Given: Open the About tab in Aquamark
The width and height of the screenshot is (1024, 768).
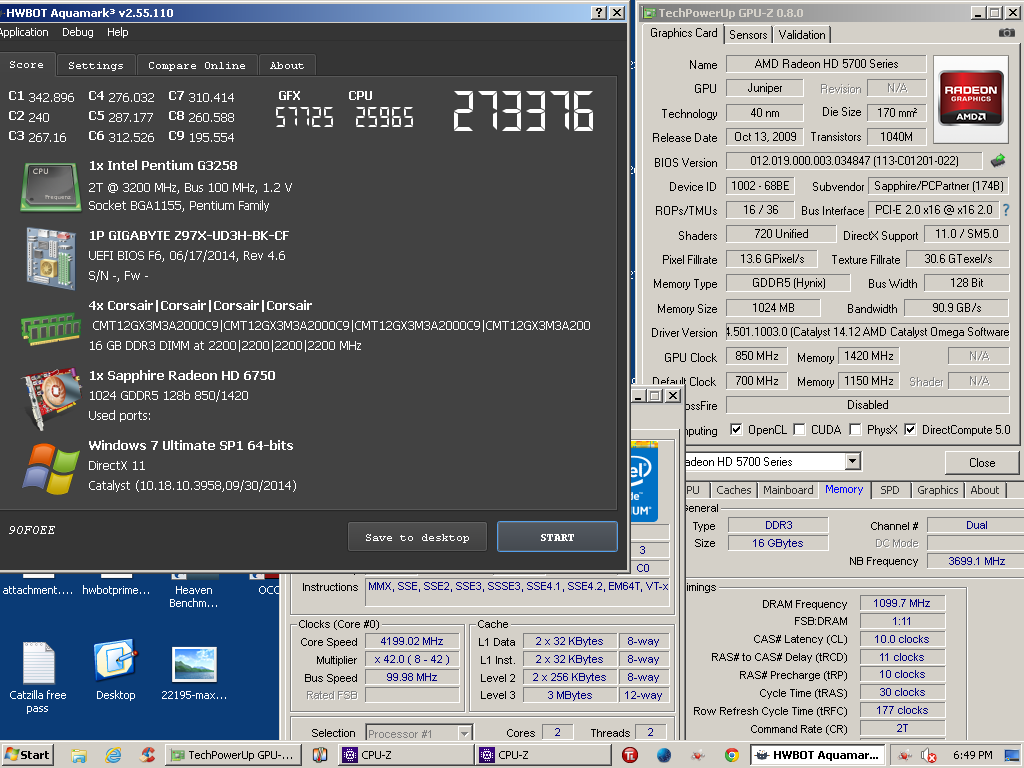Looking at the screenshot, I should coord(287,65).
